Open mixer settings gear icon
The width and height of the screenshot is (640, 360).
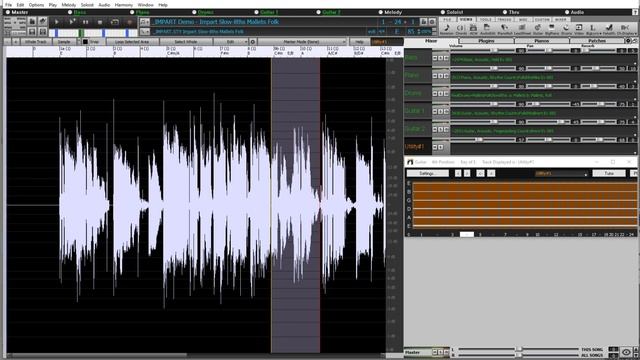click(628, 41)
